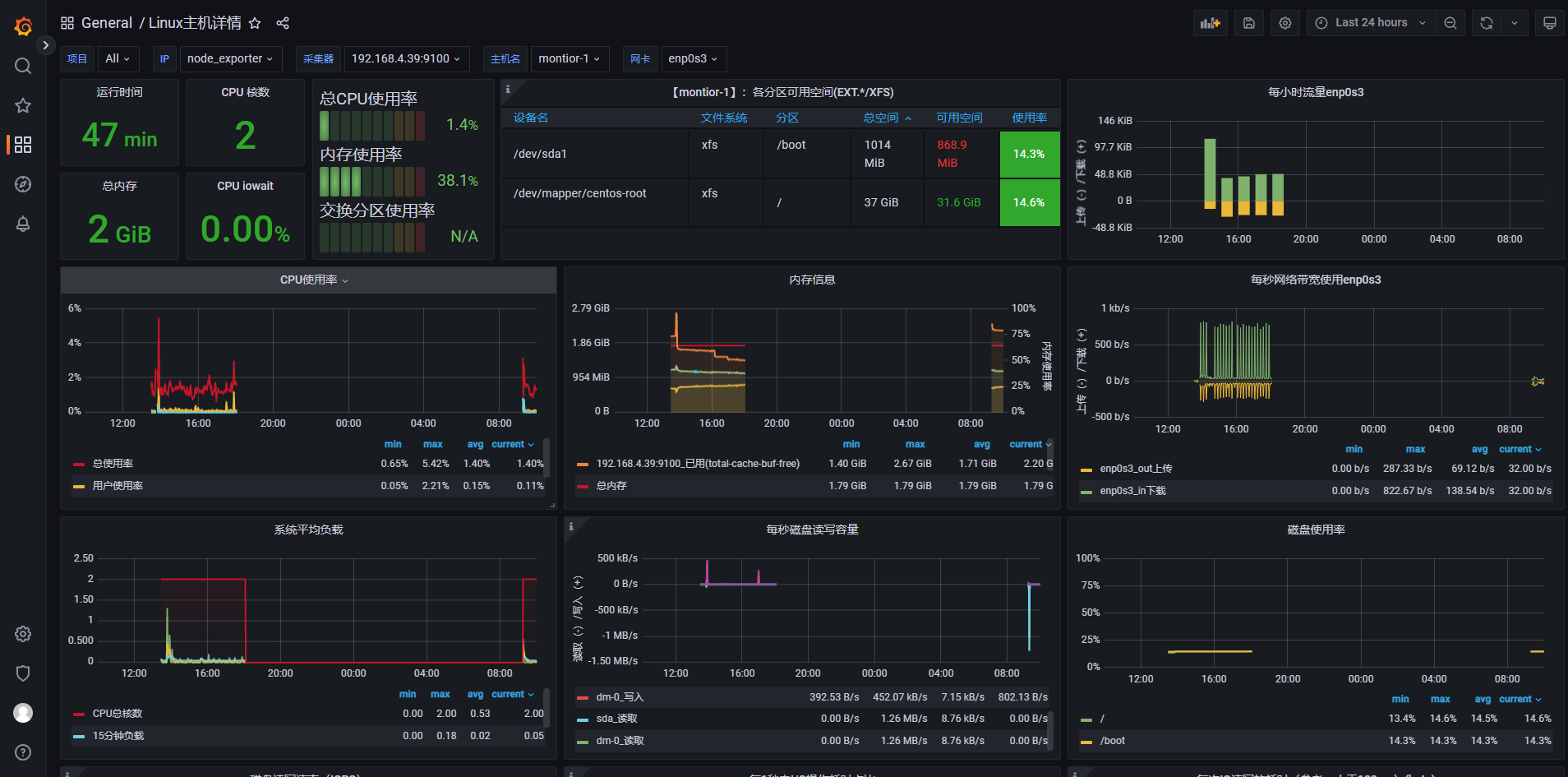The width and height of the screenshot is (1568, 777).
Task: Toggle the 总使用率 series in CPU legend
Action: click(113, 464)
